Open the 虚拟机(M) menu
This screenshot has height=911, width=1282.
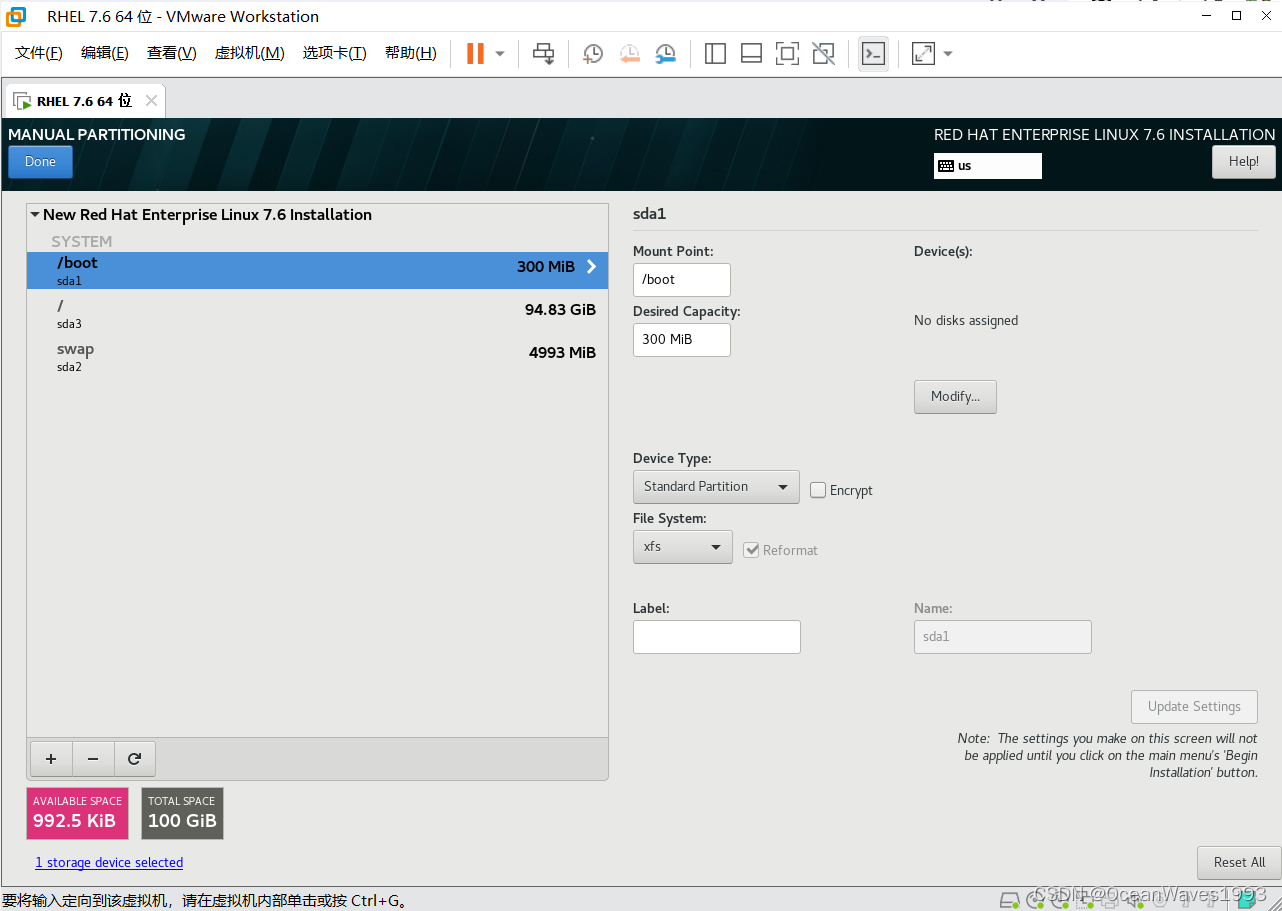coord(249,53)
